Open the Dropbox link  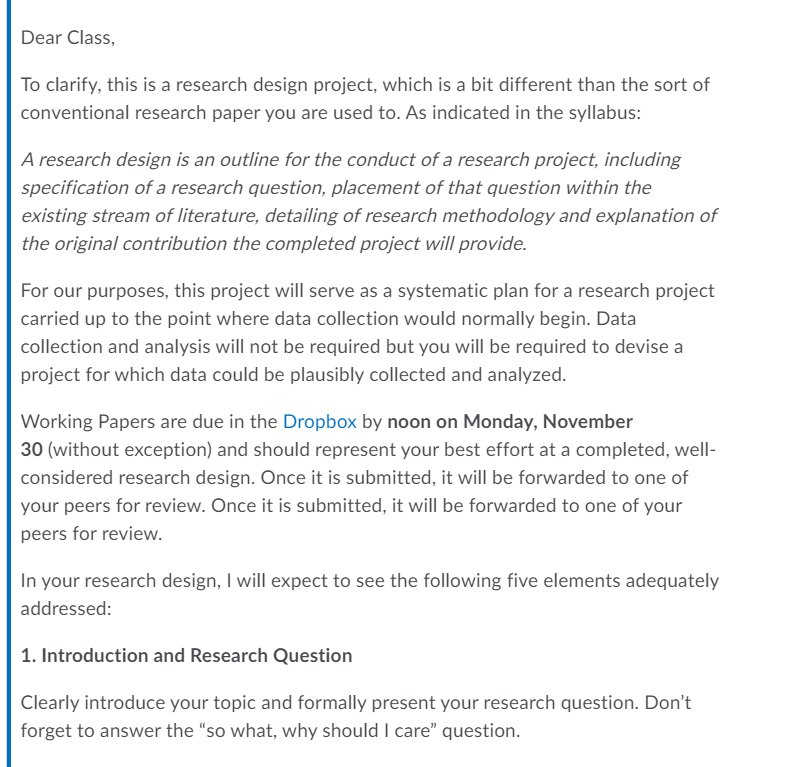[319, 422]
